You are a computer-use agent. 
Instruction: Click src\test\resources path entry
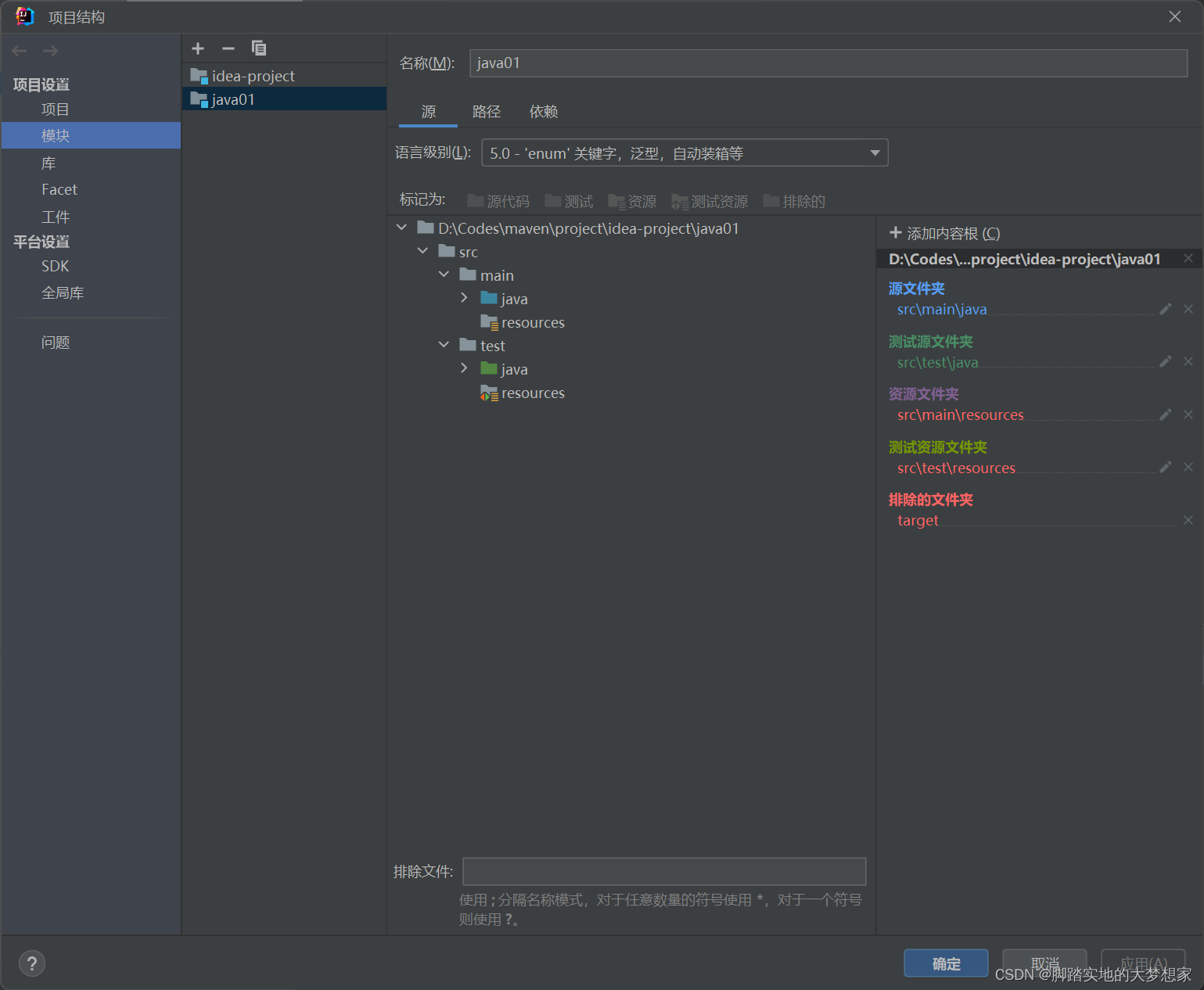(x=956, y=468)
